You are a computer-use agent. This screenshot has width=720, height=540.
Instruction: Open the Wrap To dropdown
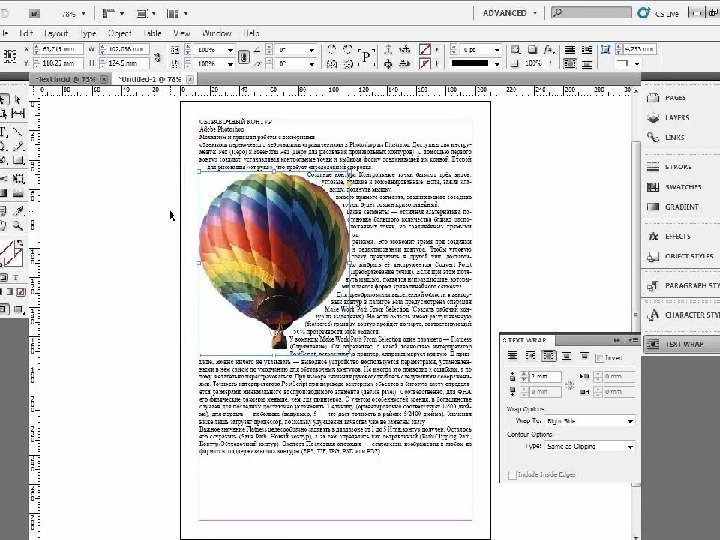[x=590, y=421]
